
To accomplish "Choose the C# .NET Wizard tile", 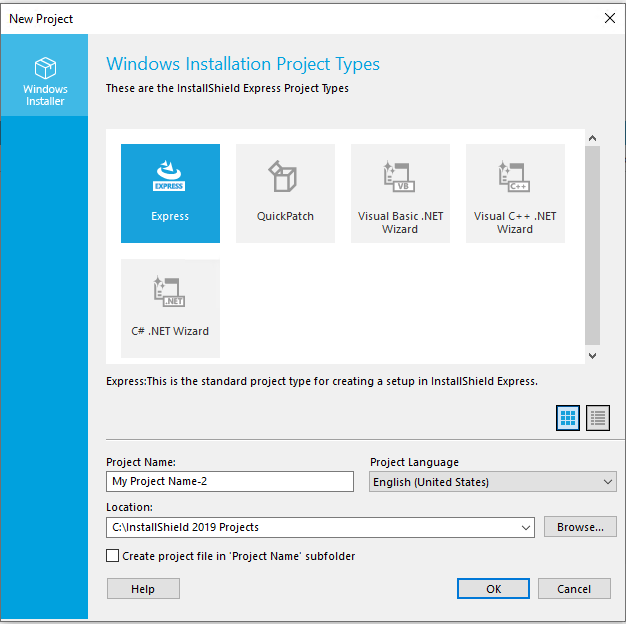I will 170,308.
